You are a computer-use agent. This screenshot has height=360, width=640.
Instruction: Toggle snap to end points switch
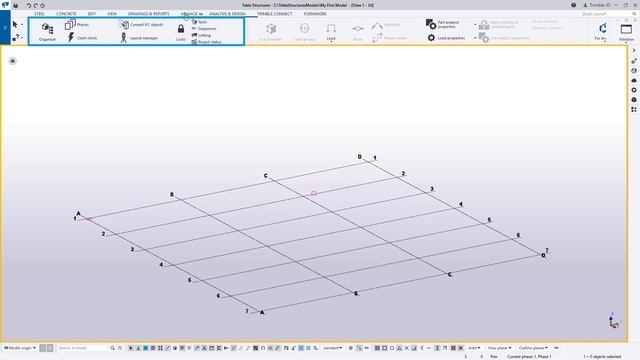(x=384, y=348)
